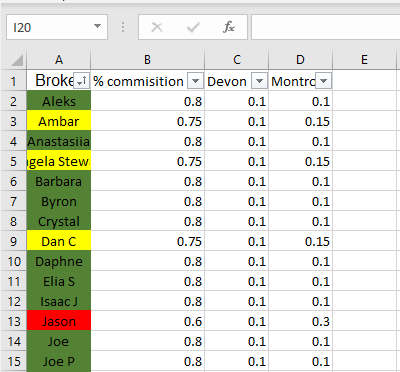This screenshot has height=372, width=400.
Task: Open the Broker column filter dropdown
Action: (81, 81)
